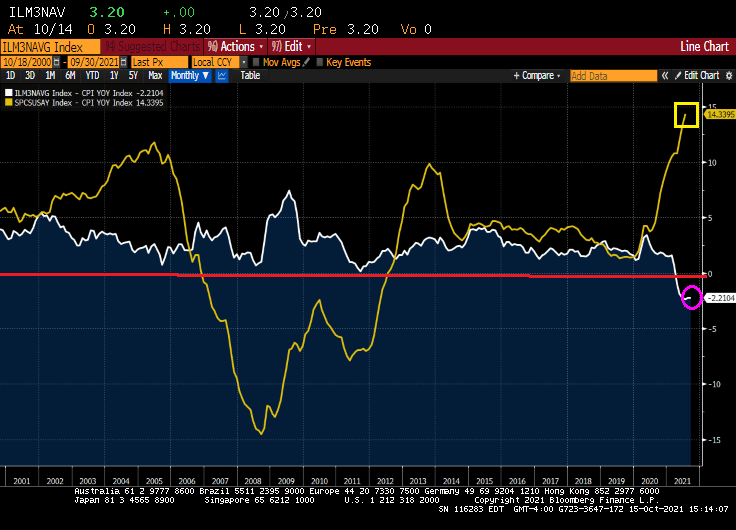Click the white ILM3NAVG legend swatch
This screenshot has height=530, width=736.
pyautogui.click(x=9, y=92)
